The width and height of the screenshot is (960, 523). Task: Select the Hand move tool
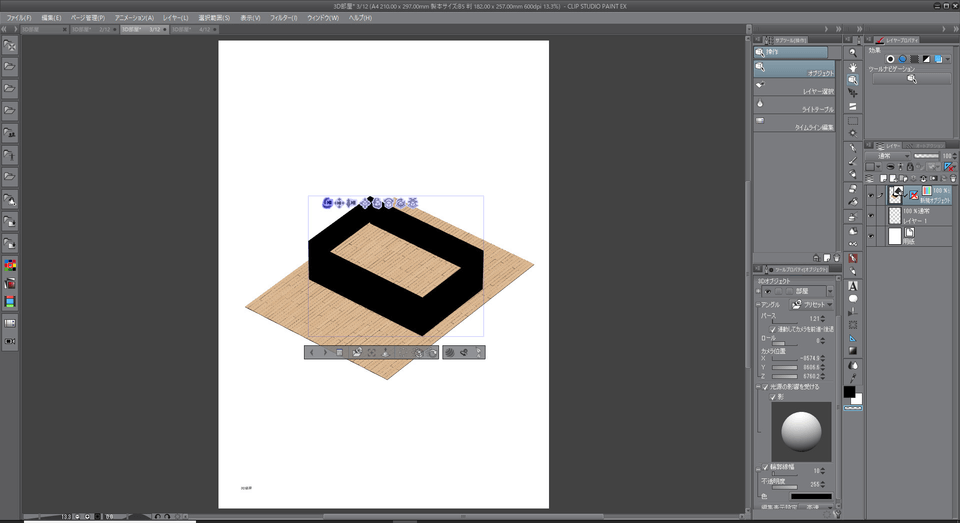click(x=853, y=65)
